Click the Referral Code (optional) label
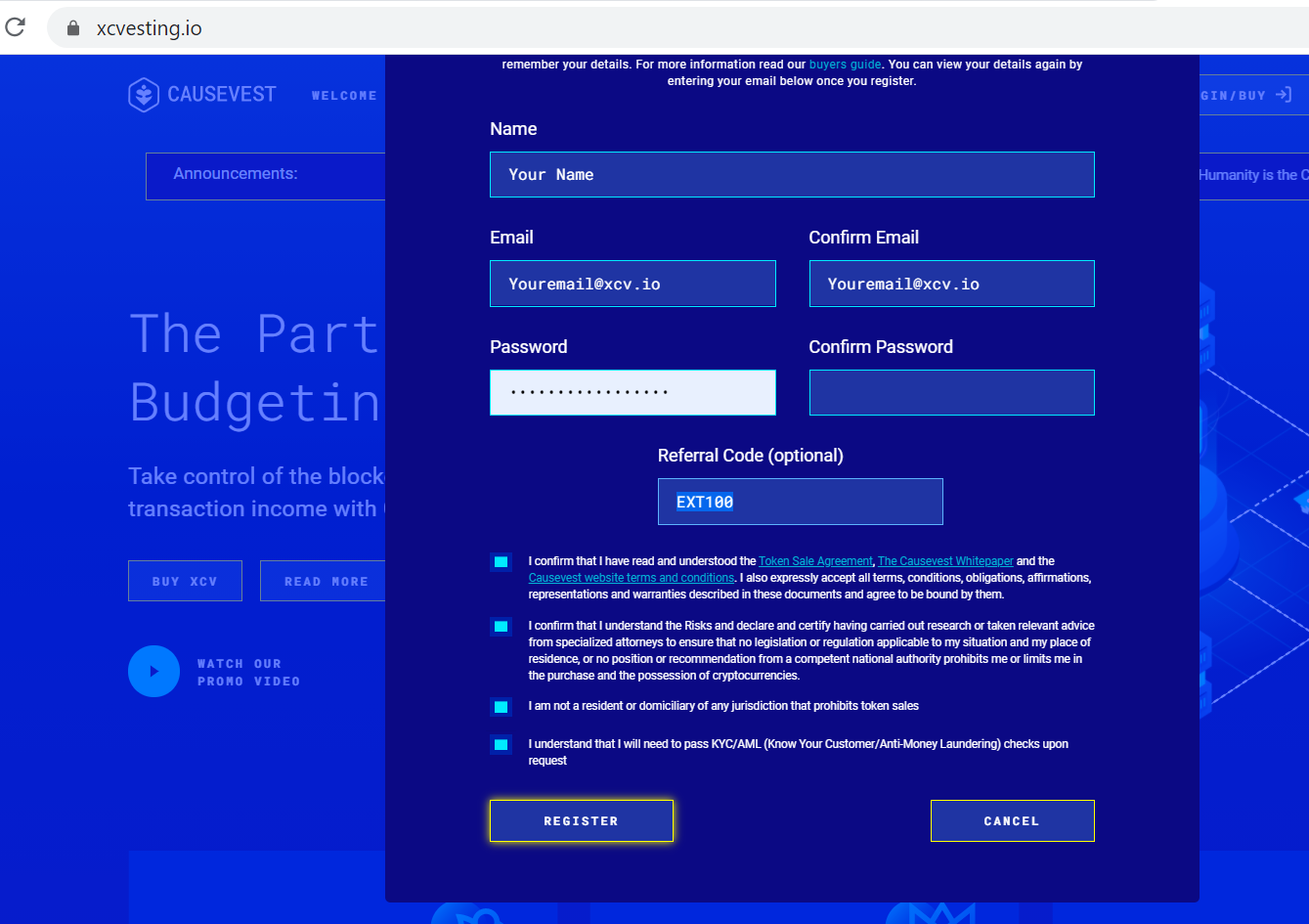Image resolution: width=1309 pixels, height=924 pixels. (751, 456)
